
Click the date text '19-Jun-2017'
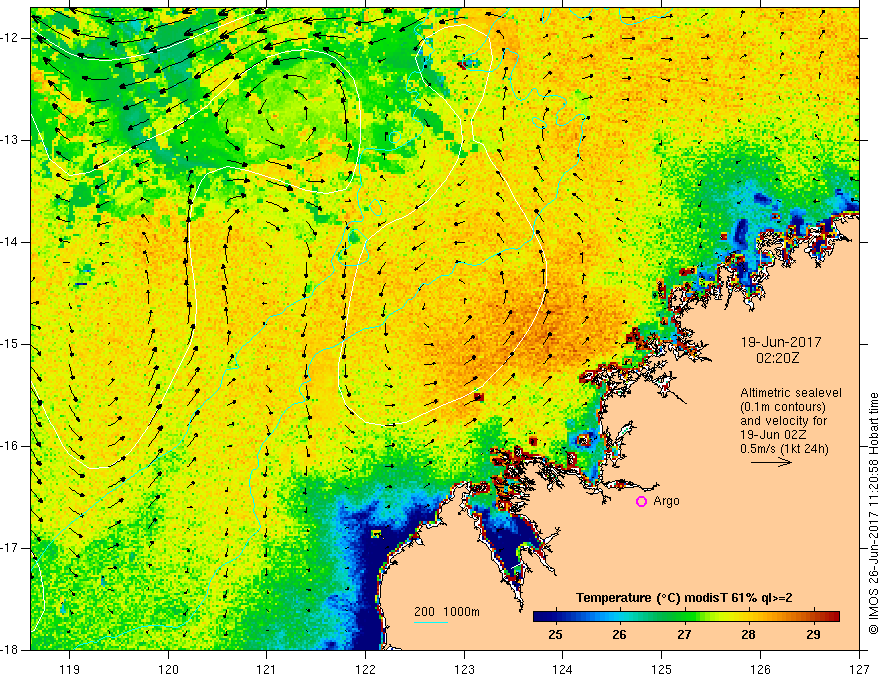pyautogui.click(x=781, y=342)
